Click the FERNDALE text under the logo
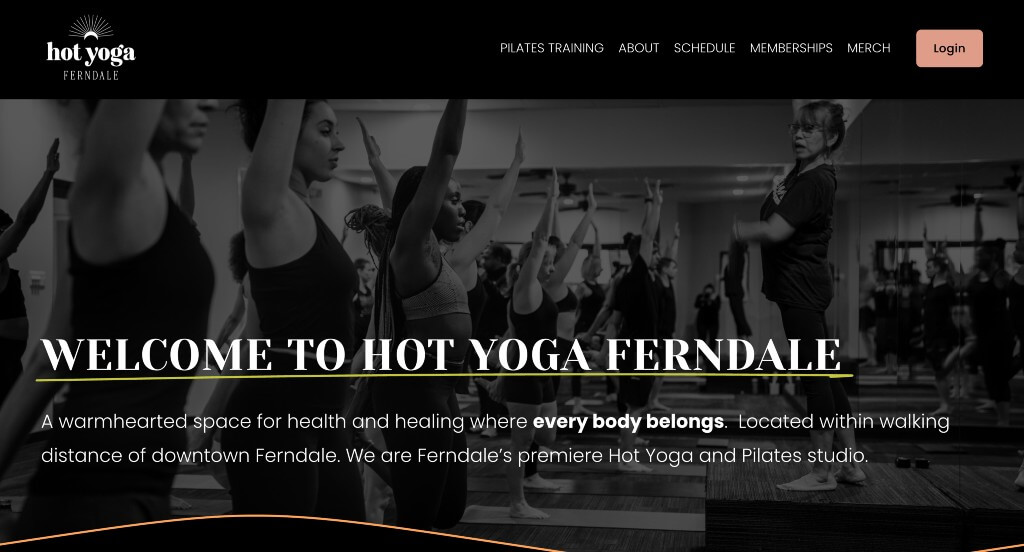This screenshot has width=1024, height=552. coord(91,76)
